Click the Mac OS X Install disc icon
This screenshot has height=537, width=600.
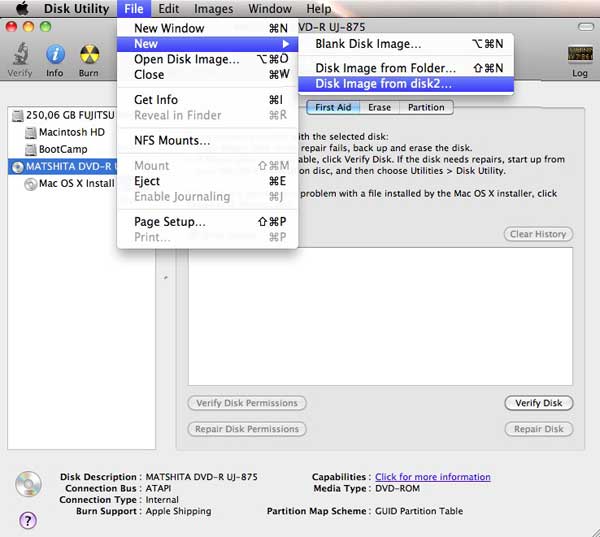31,184
